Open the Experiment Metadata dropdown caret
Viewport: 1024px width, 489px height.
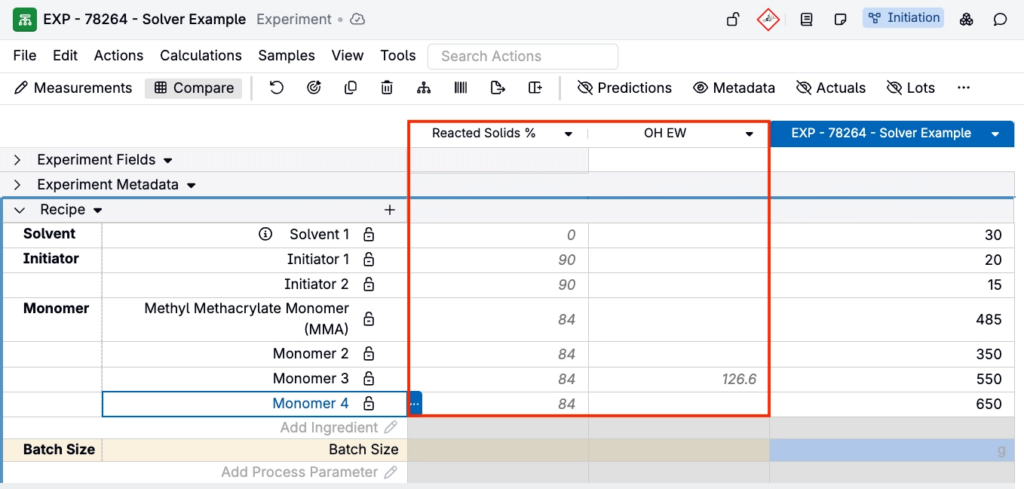click(191, 185)
